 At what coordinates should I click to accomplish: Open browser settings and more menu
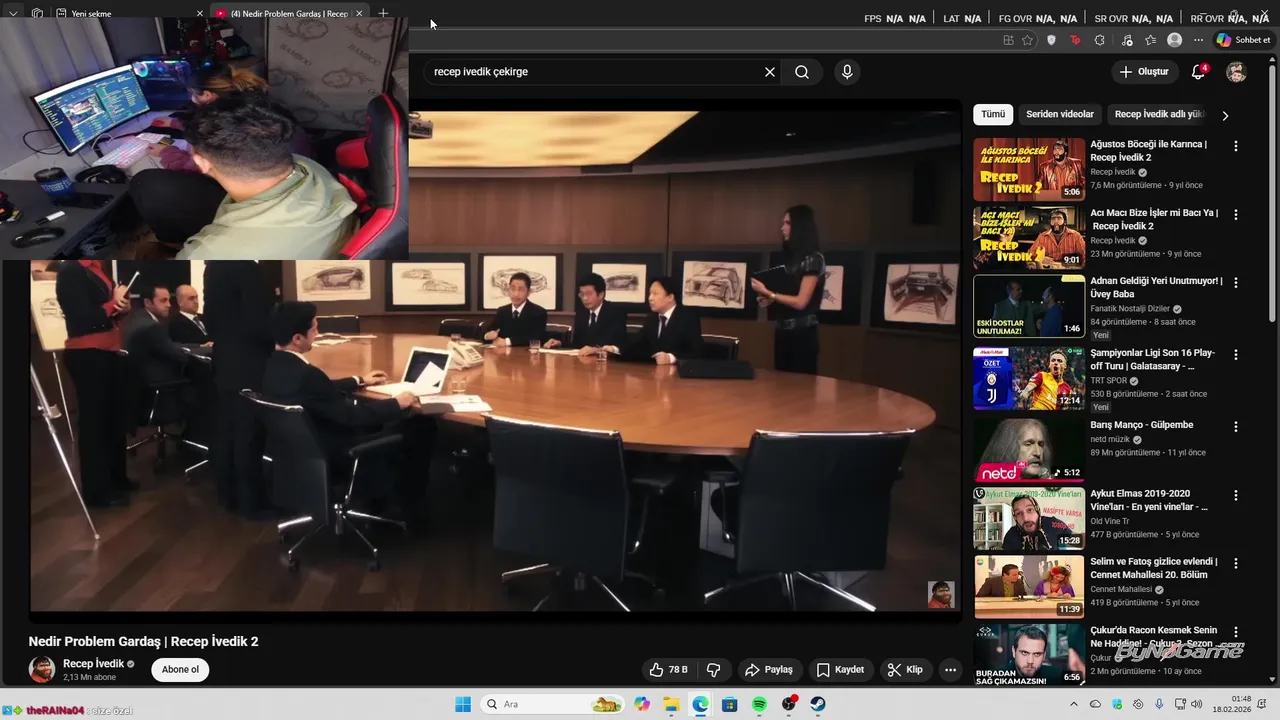coord(1198,40)
